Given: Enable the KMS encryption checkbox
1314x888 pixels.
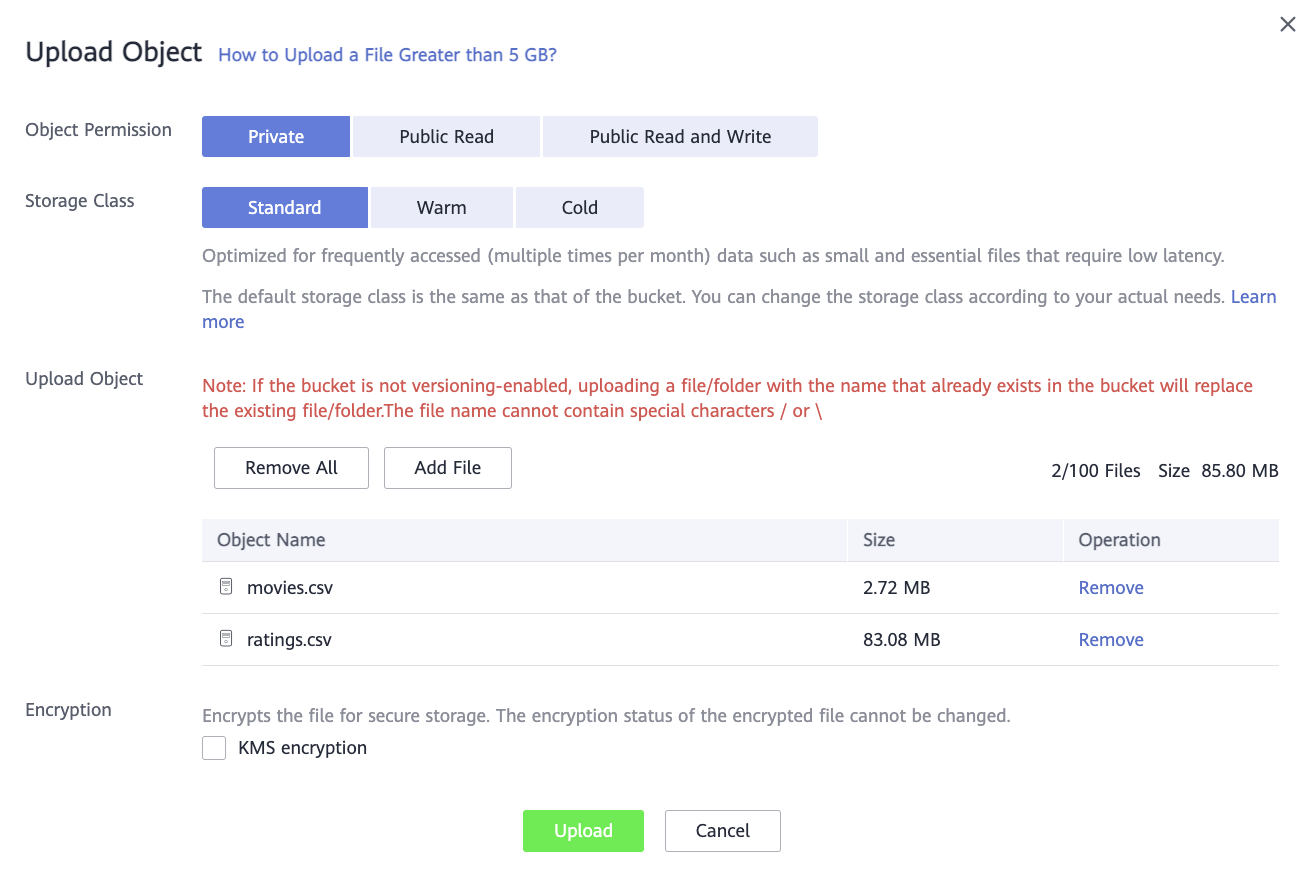Looking at the screenshot, I should pyautogui.click(x=214, y=748).
